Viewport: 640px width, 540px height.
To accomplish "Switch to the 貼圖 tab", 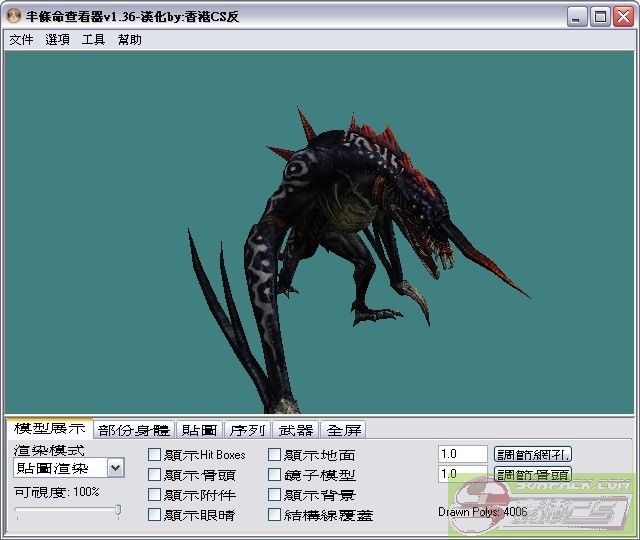I will pyautogui.click(x=199, y=430).
